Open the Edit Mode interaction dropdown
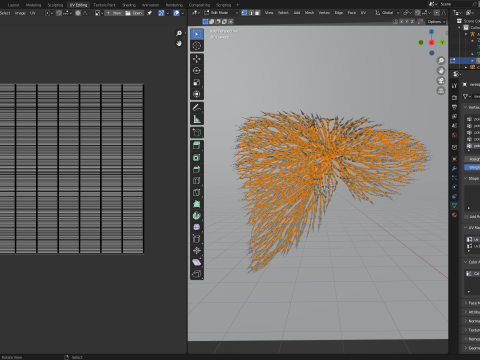Screen dimensions: 480x360 tap(221, 13)
